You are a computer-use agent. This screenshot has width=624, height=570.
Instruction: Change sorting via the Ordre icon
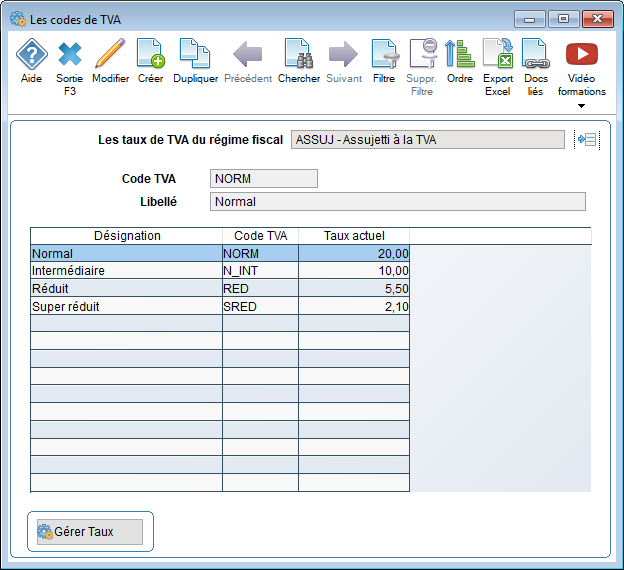click(x=459, y=53)
